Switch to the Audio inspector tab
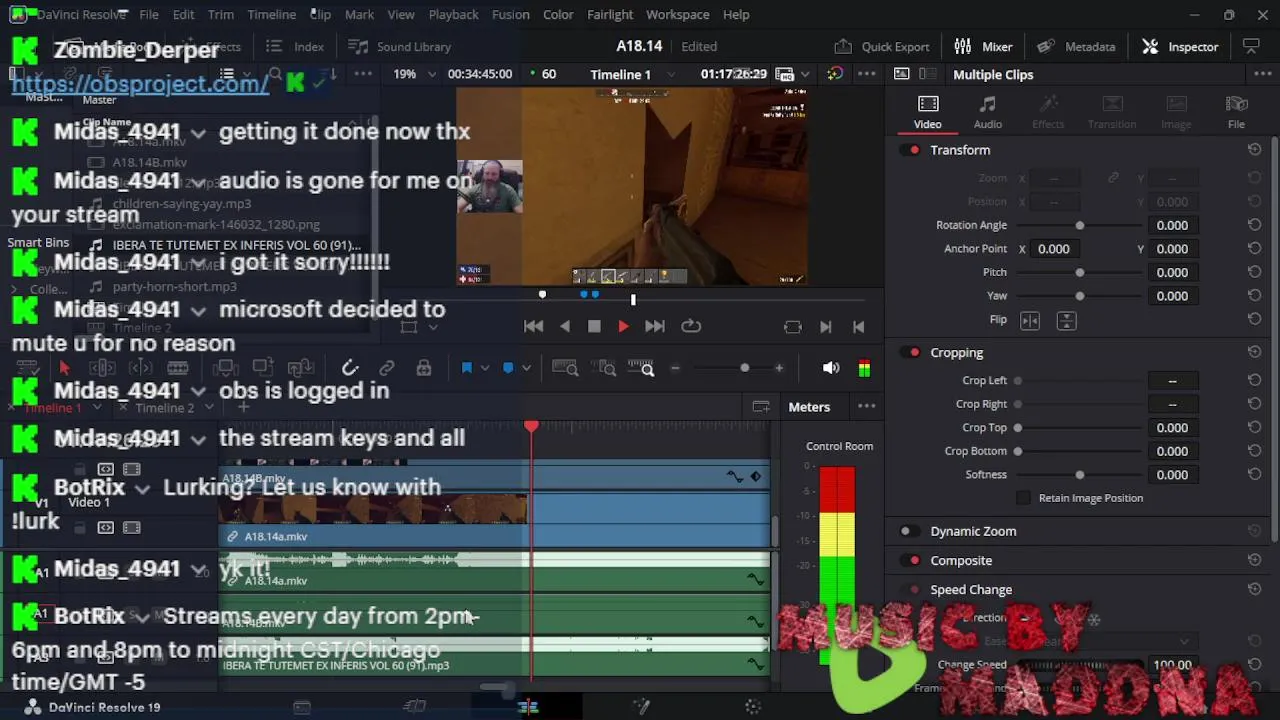 [988, 112]
